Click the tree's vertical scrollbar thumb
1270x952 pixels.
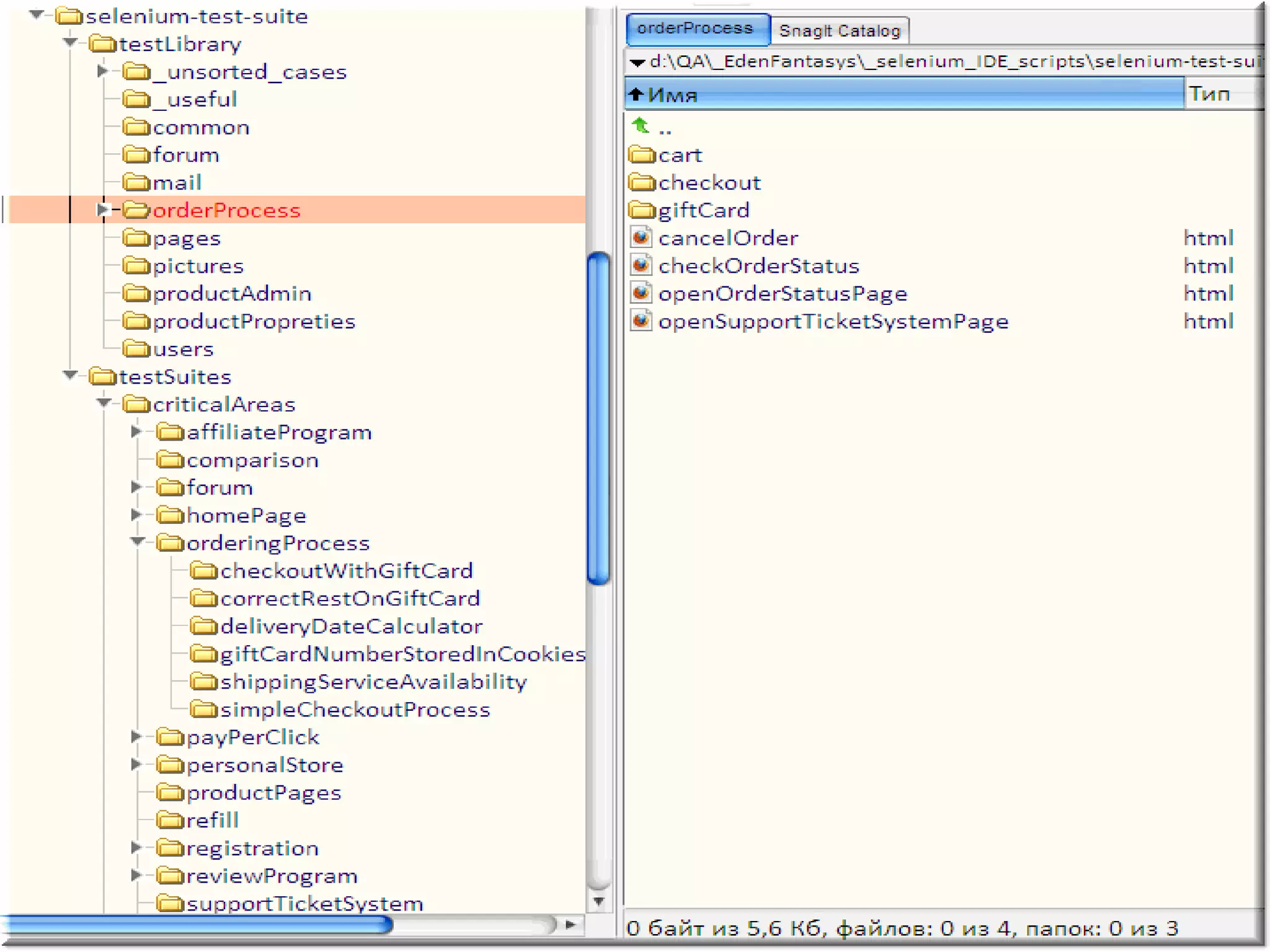598,418
